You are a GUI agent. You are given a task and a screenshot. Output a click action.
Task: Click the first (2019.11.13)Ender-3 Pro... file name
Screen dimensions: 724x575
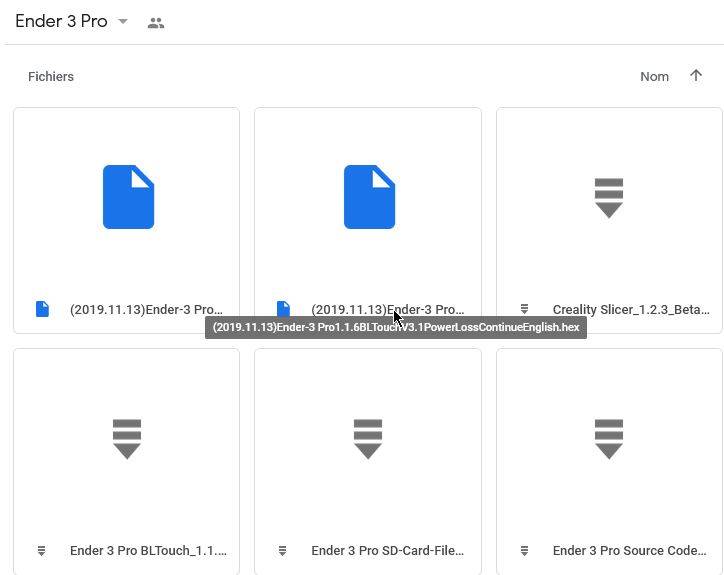146,309
